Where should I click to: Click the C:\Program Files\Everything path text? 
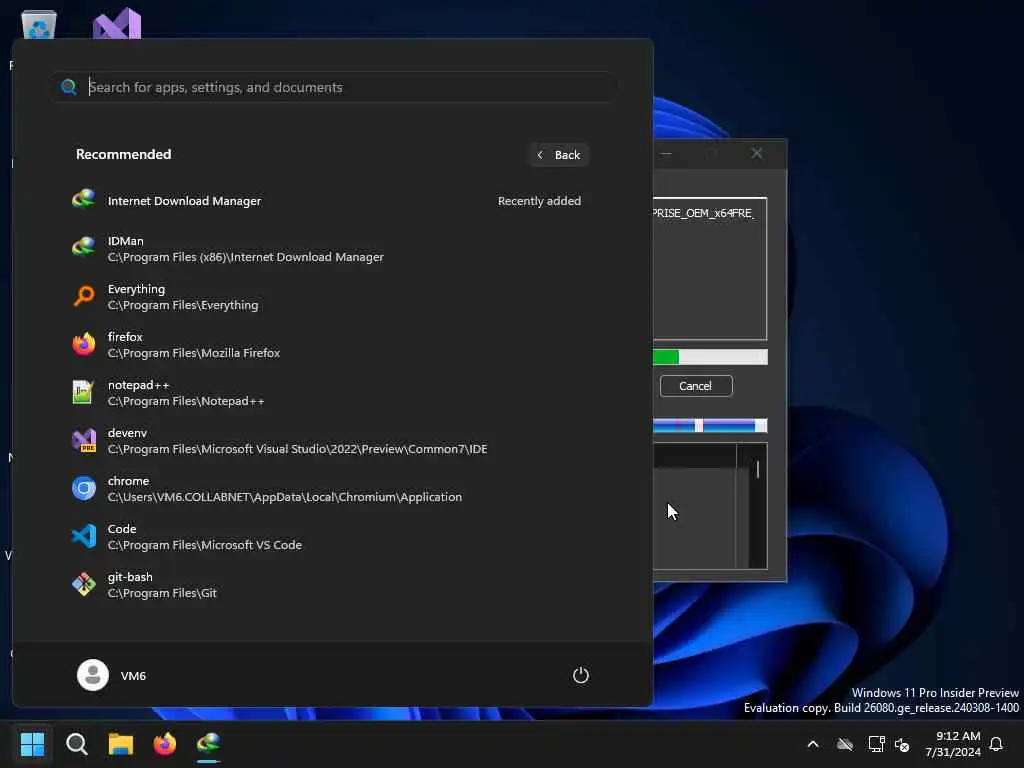pos(183,305)
